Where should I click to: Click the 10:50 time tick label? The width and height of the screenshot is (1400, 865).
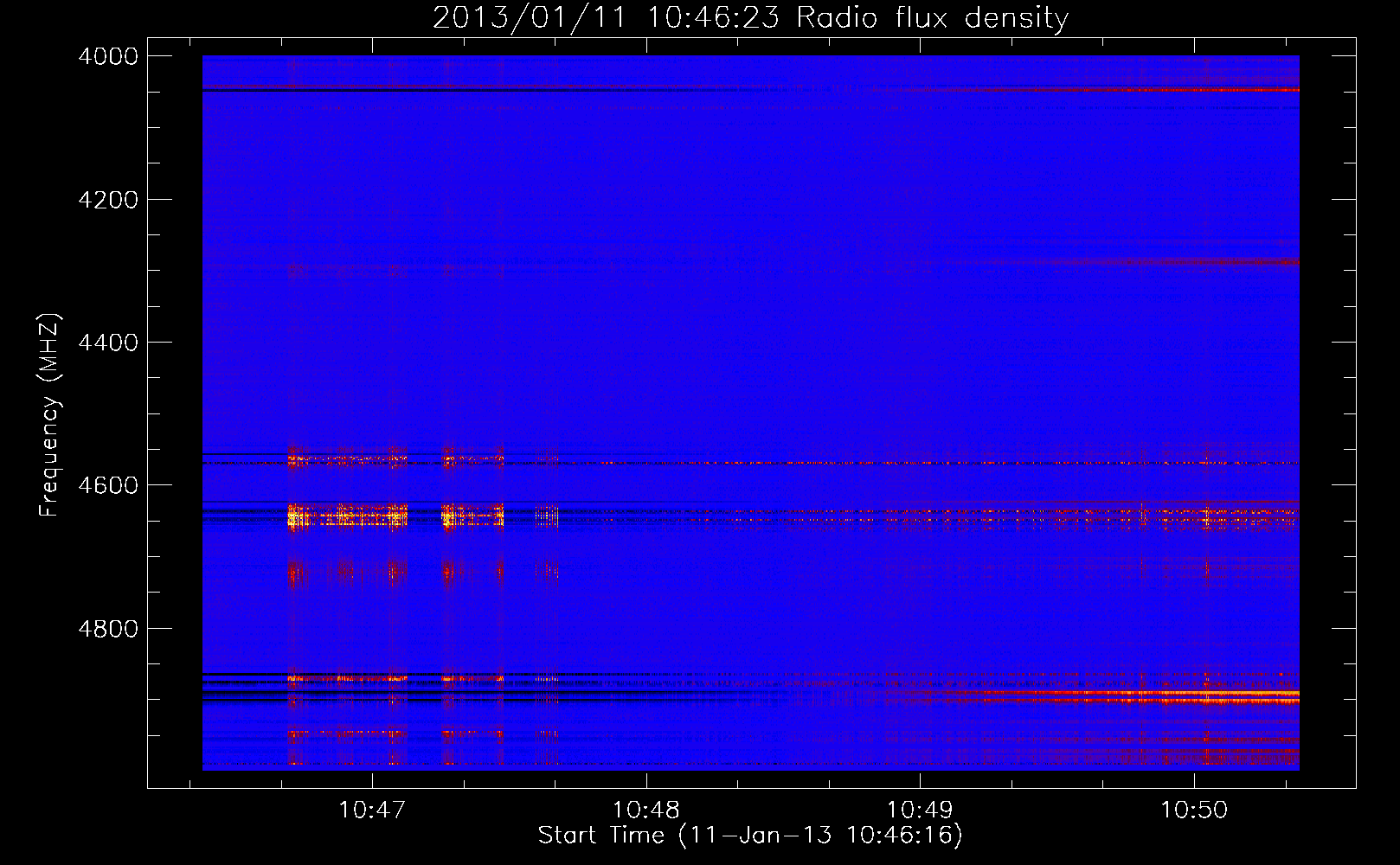tap(1194, 810)
